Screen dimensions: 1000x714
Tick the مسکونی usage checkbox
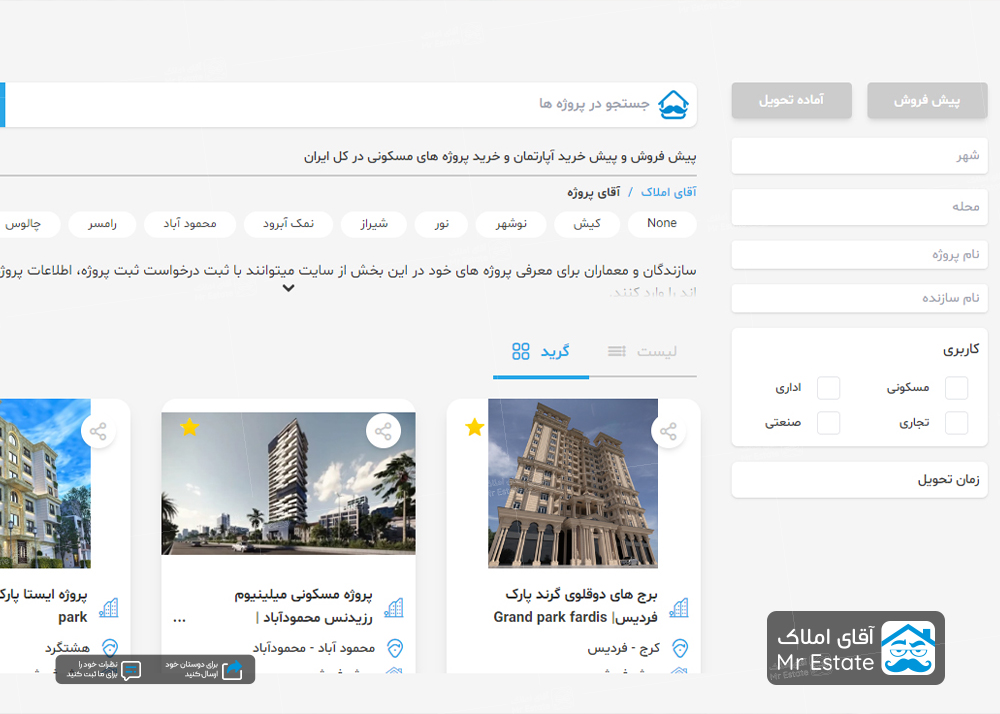[x=956, y=388]
